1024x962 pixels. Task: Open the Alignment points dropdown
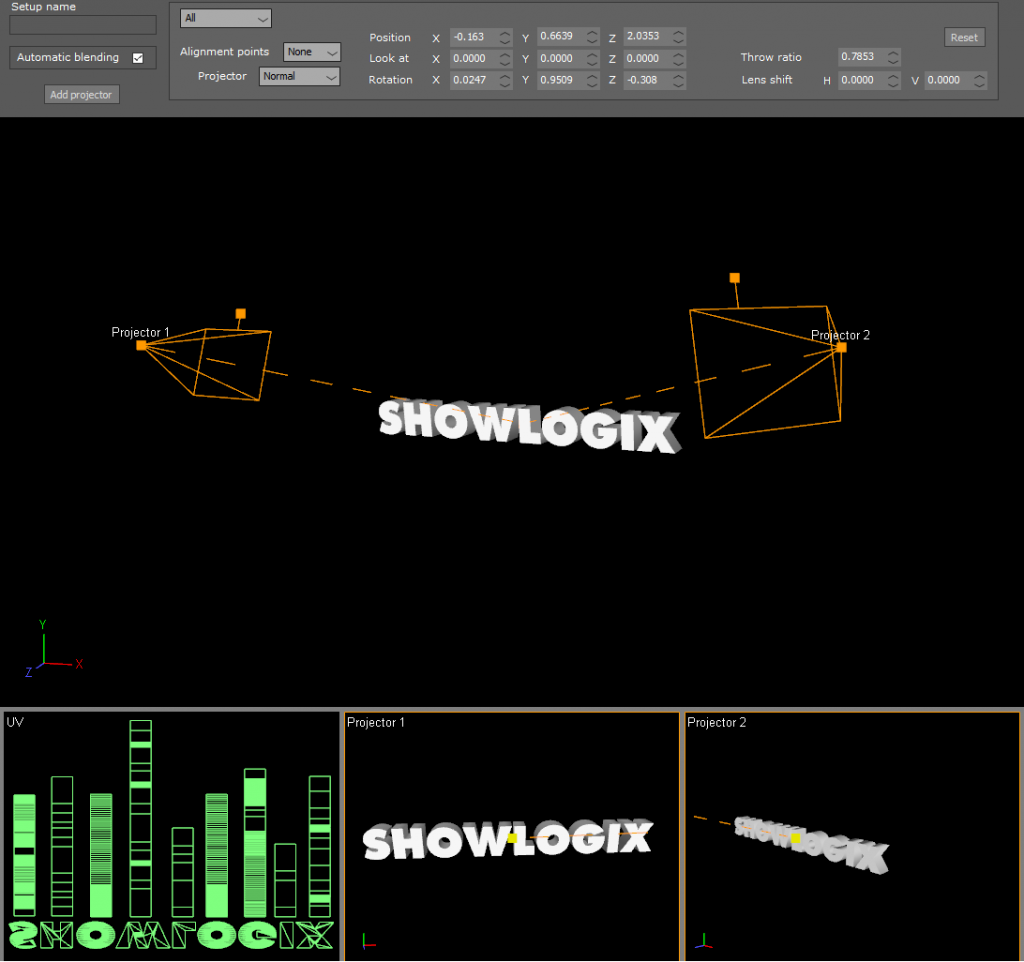click(x=312, y=52)
